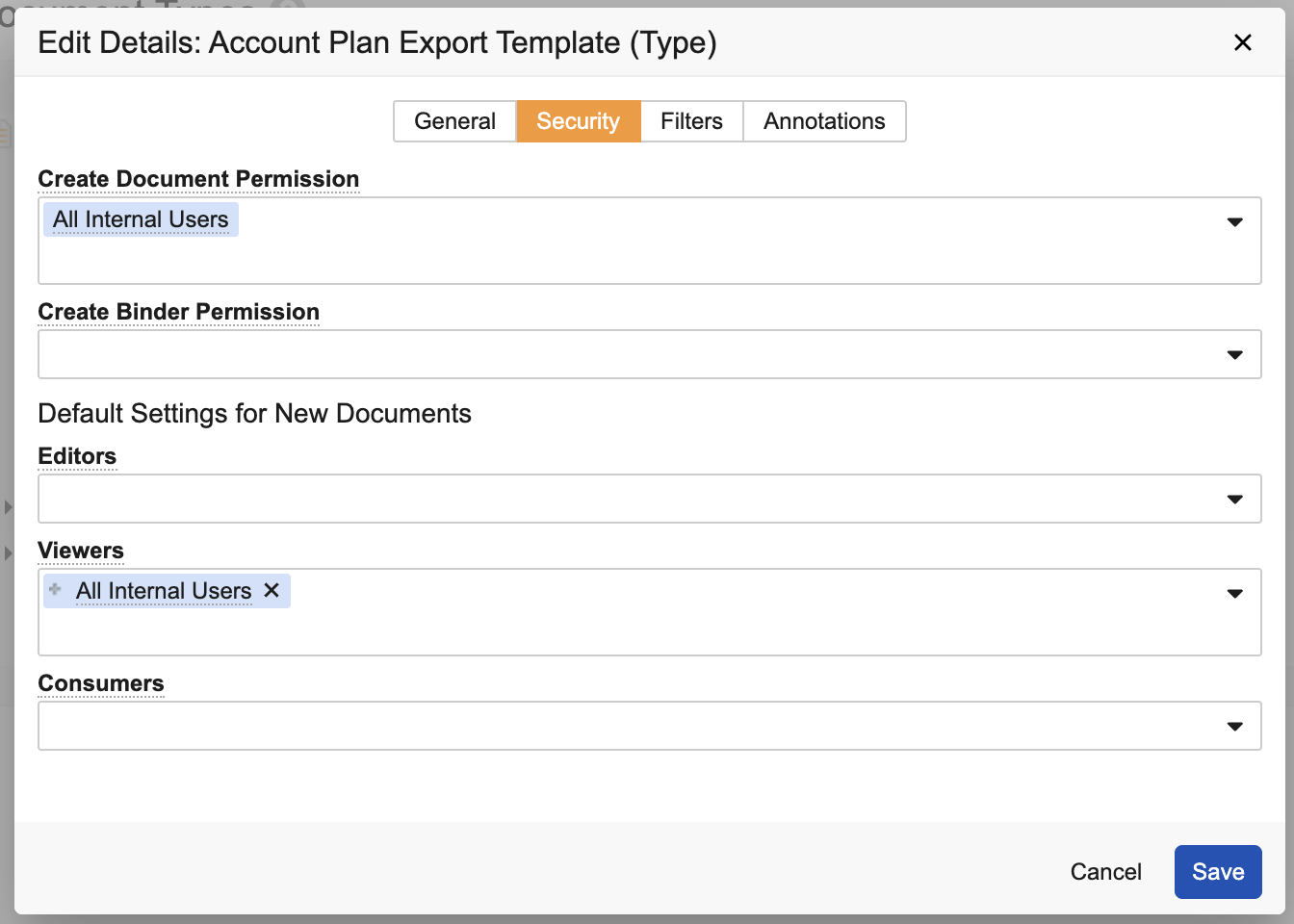The width and height of the screenshot is (1294, 924).
Task: Go to the Annotations tab
Action: (x=824, y=121)
